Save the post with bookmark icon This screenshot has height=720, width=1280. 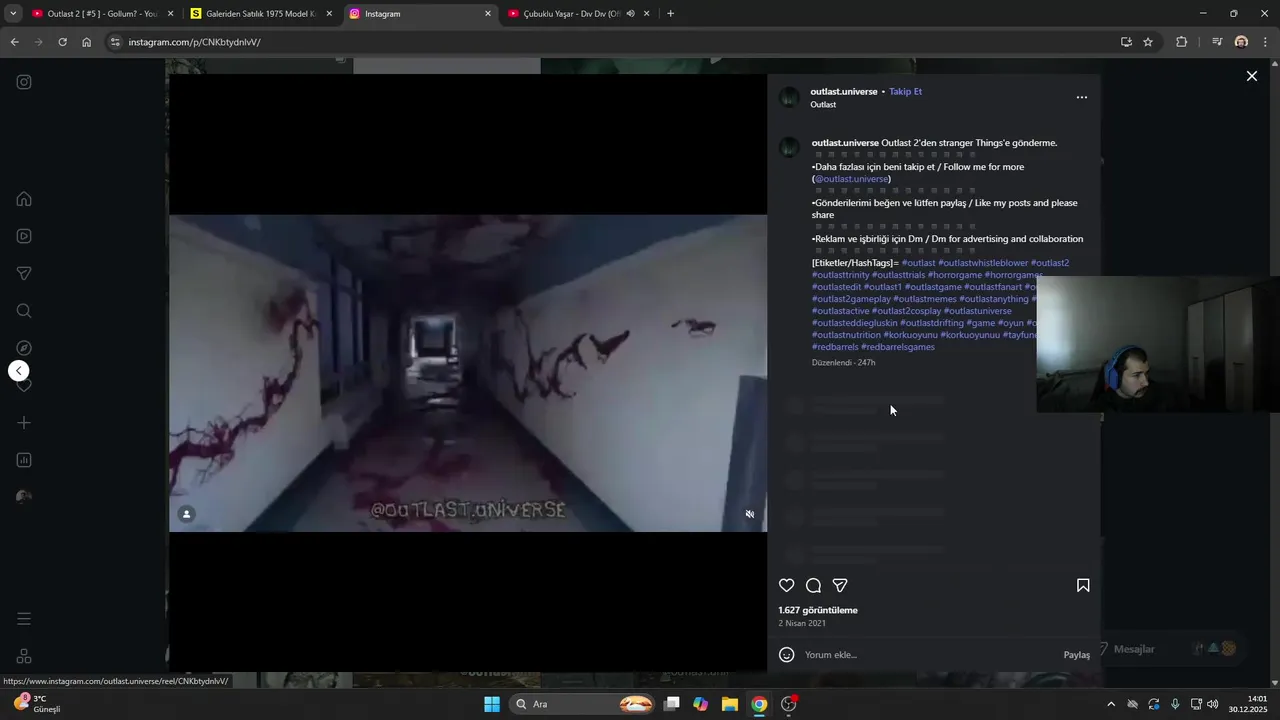point(1083,586)
